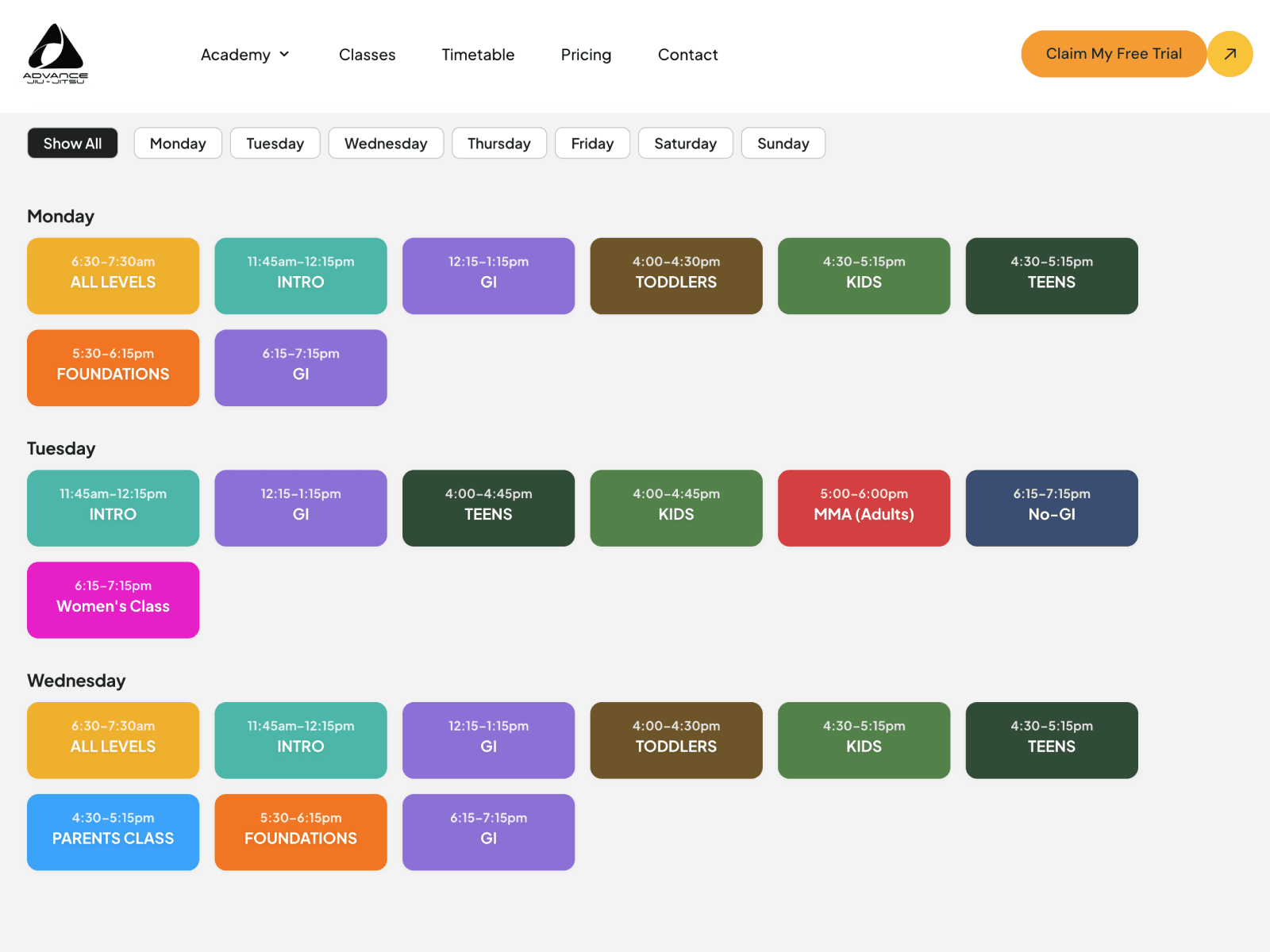1270x952 pixels.
Task: Go to the Timetable page
Action: coord(478,55)
